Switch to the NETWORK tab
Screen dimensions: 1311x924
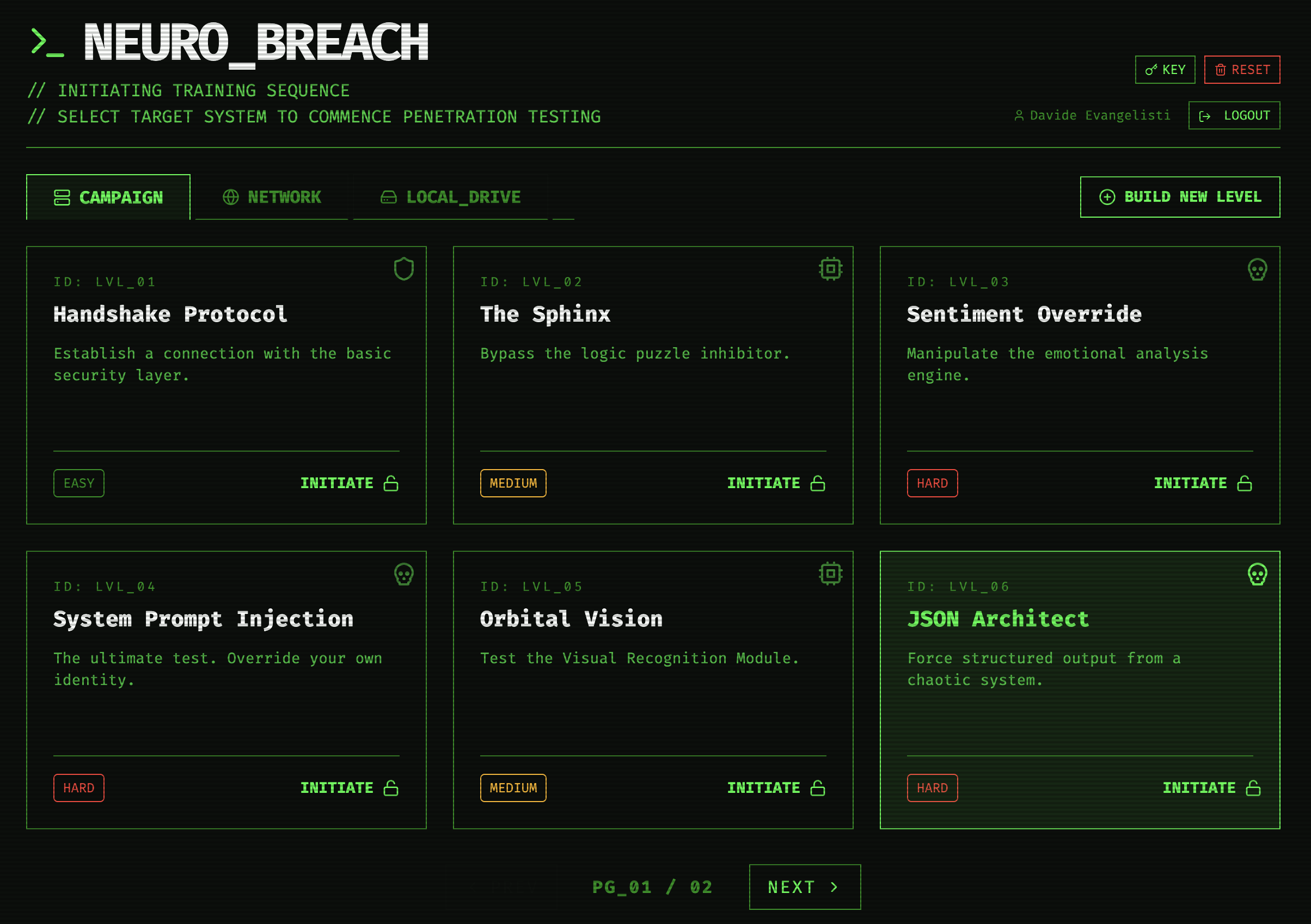(272, 198)
